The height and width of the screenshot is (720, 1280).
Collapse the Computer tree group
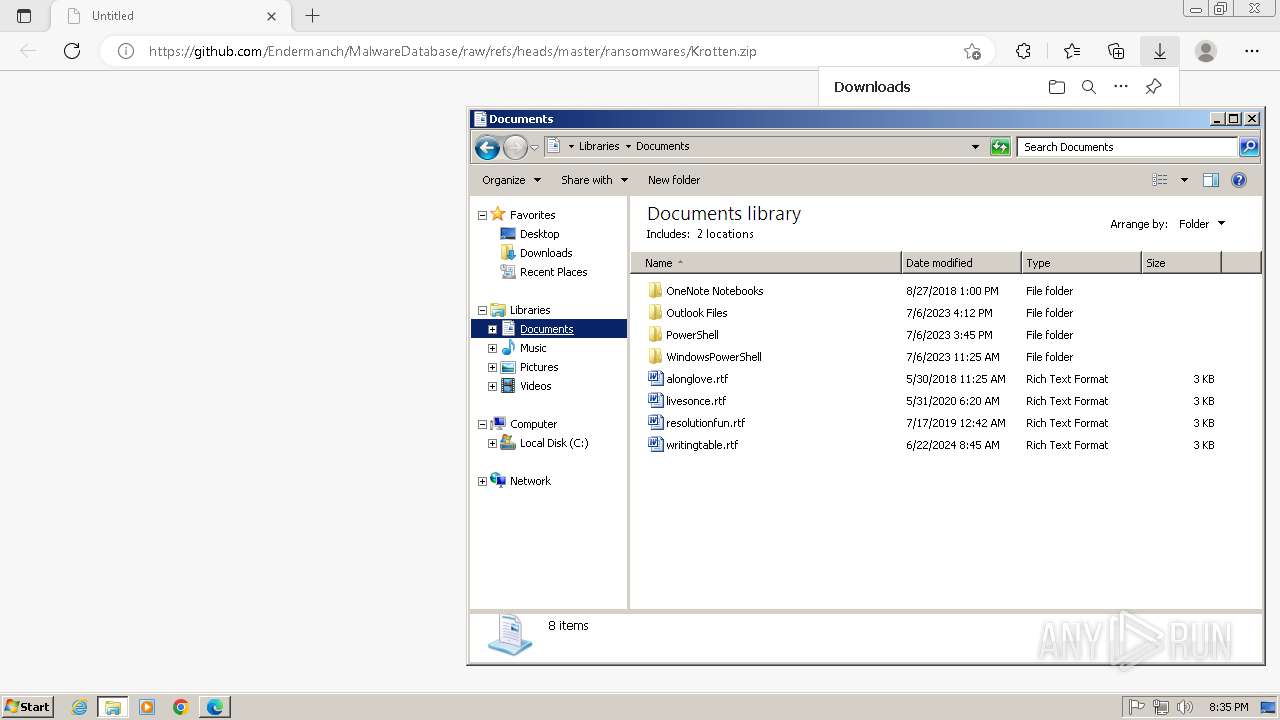point(482,424)
